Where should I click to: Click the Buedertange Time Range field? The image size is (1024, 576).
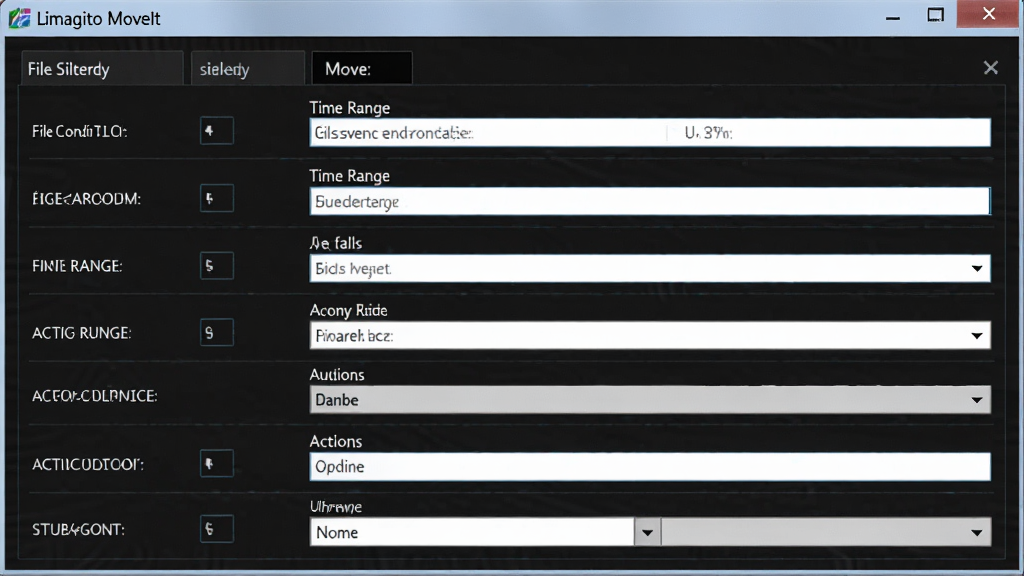tap(650, 201)
